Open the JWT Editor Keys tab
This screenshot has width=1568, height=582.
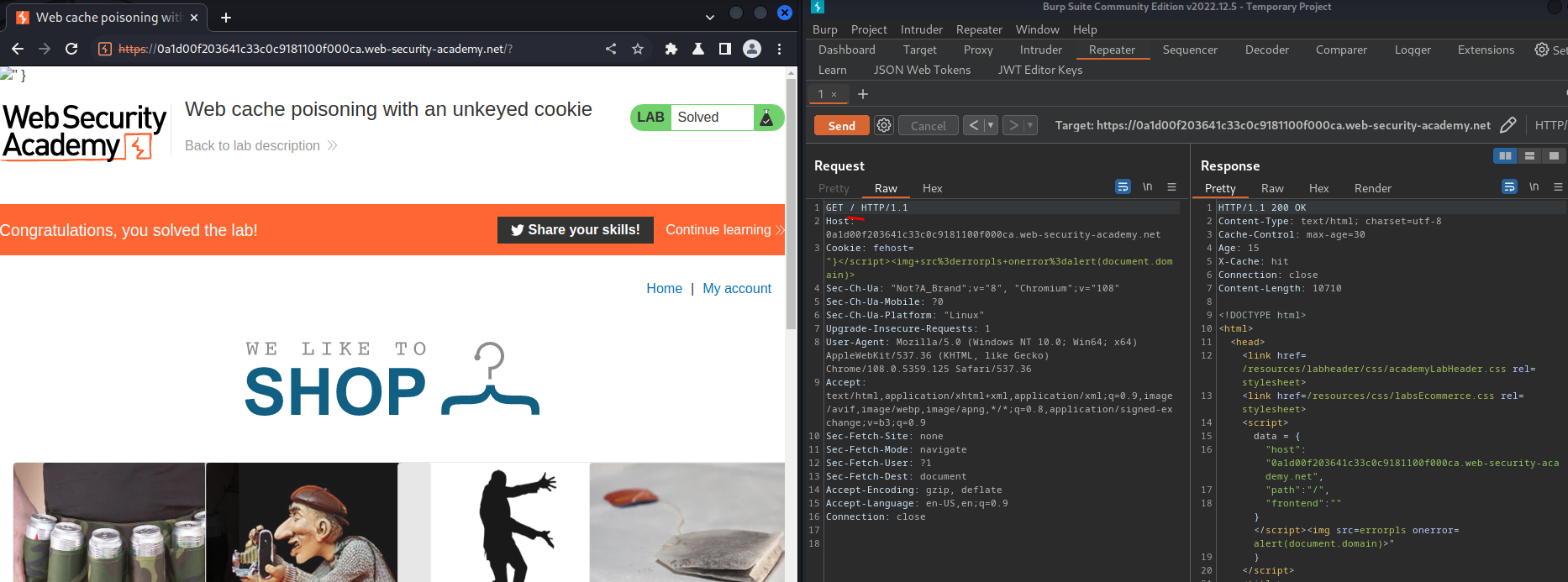1040,70
